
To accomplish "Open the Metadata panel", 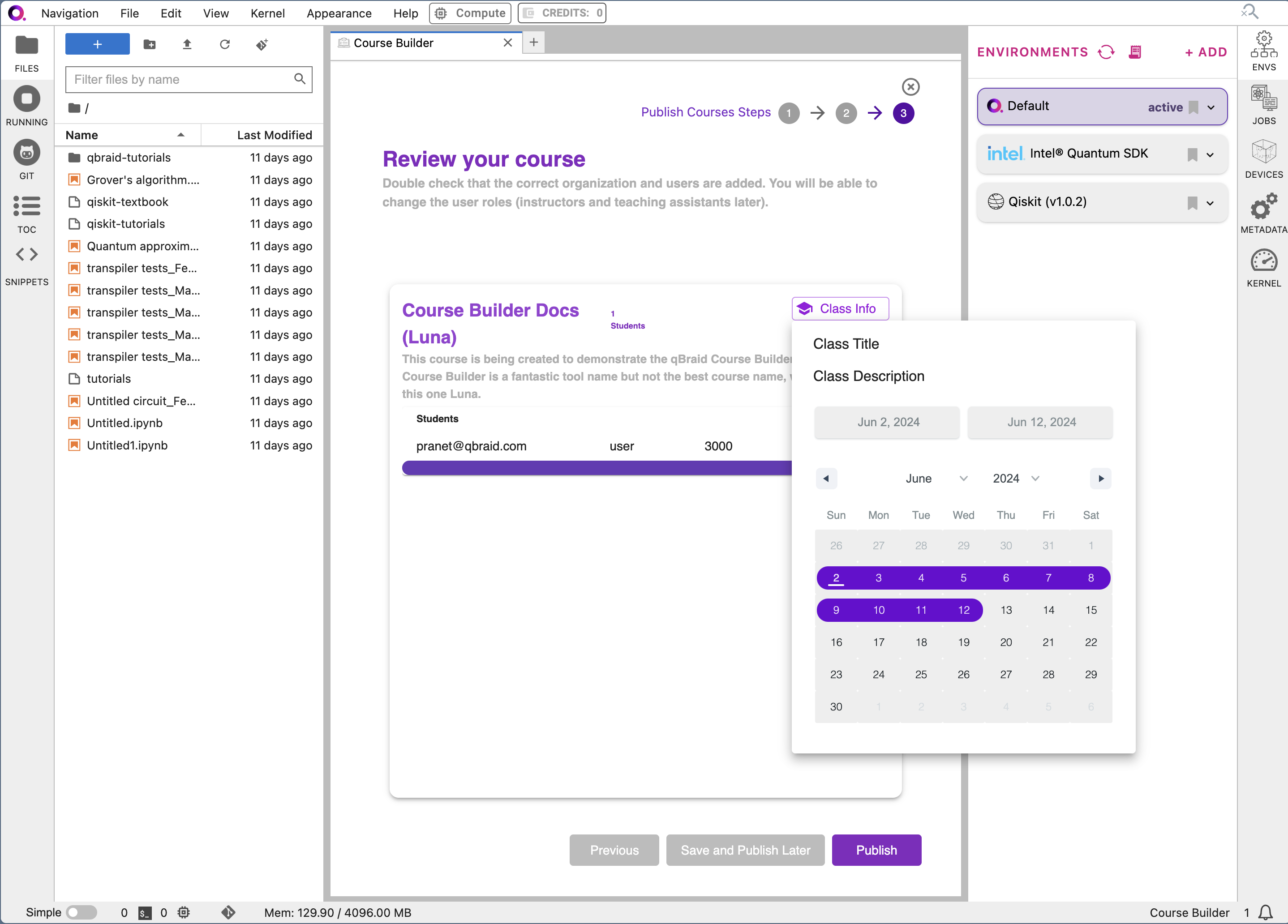I will pos(1263,214).
